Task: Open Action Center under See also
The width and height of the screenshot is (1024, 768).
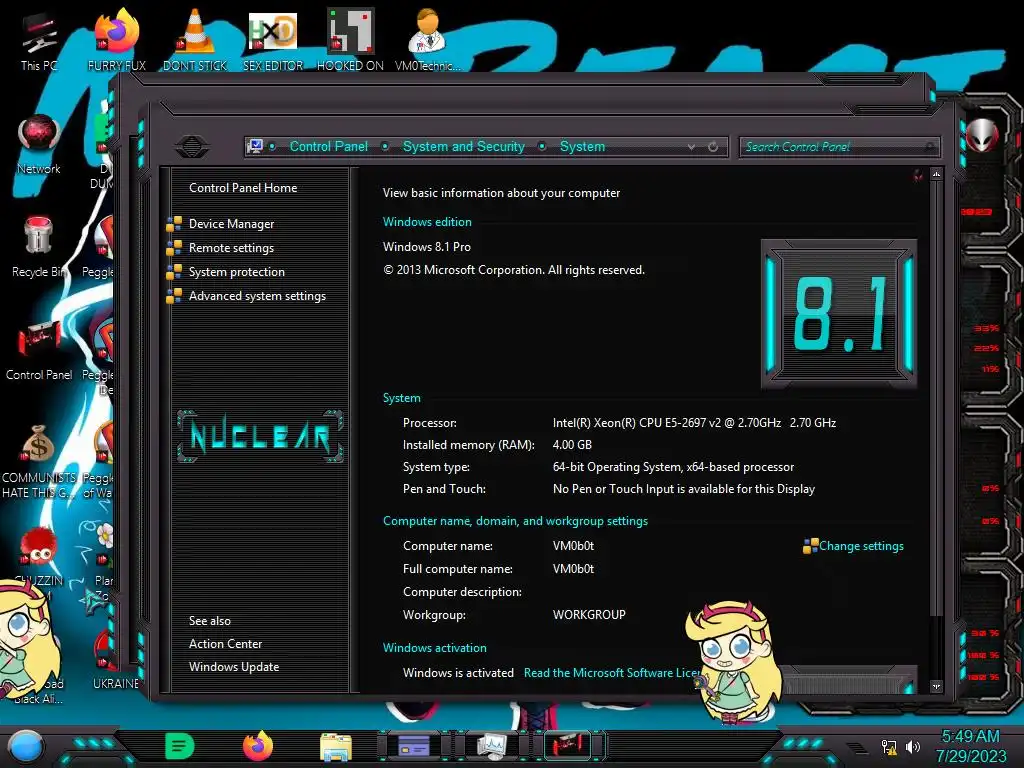Action: pos(225,644)
